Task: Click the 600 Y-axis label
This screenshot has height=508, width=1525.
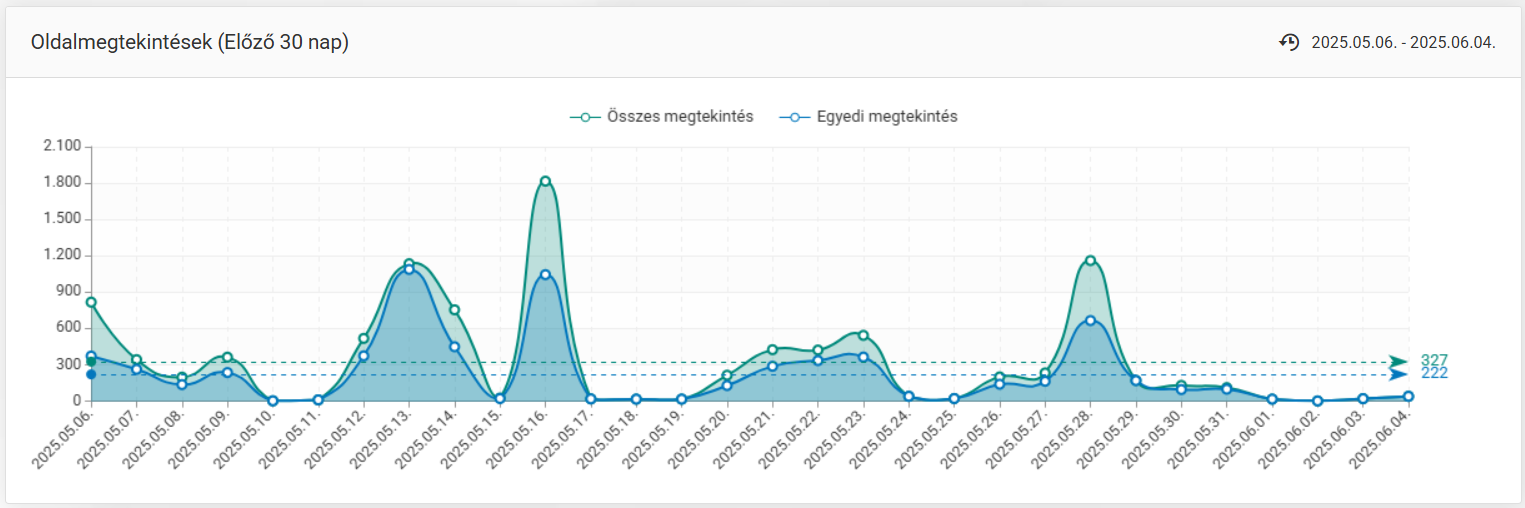Action: point(69,327)
